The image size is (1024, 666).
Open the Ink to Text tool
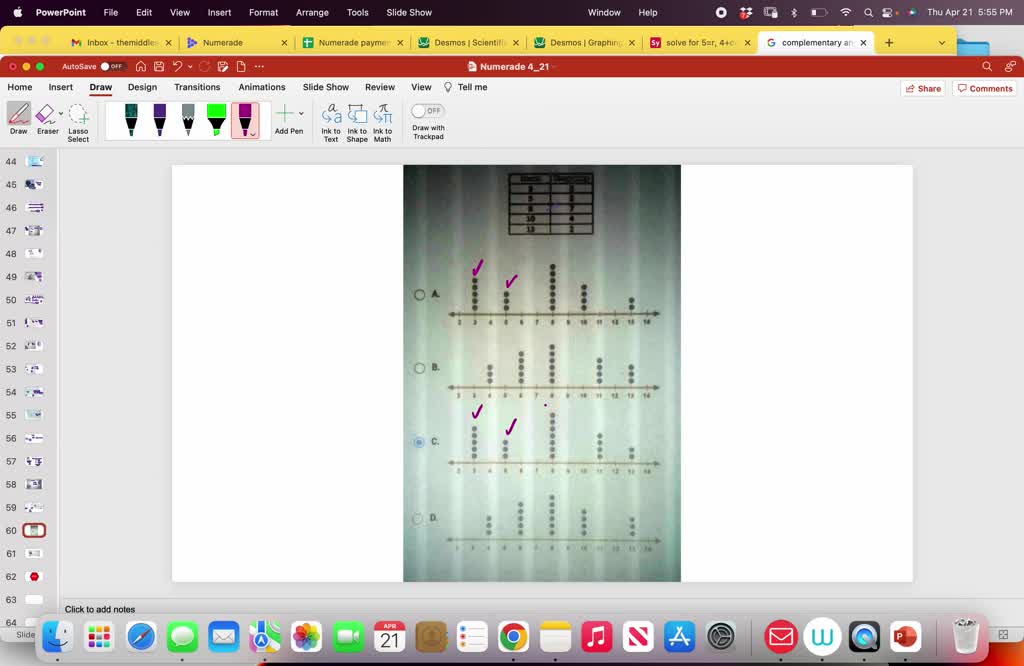pos(331,123)
